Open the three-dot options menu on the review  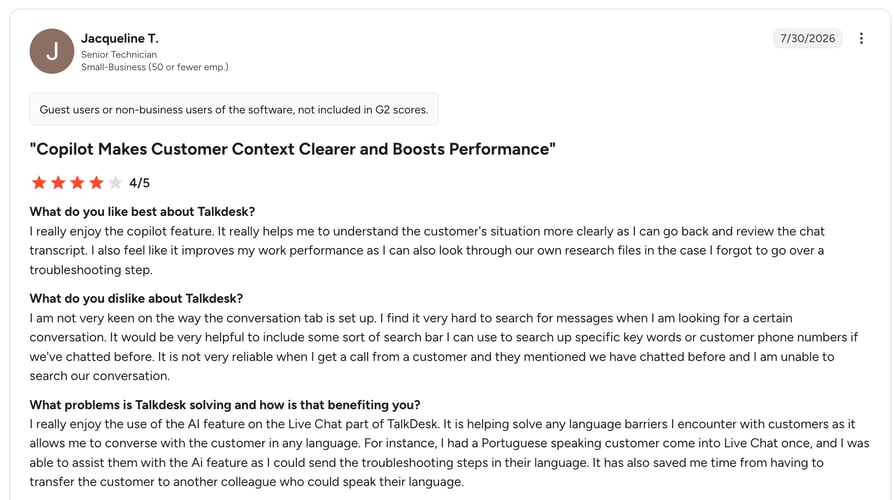(861, 38)
